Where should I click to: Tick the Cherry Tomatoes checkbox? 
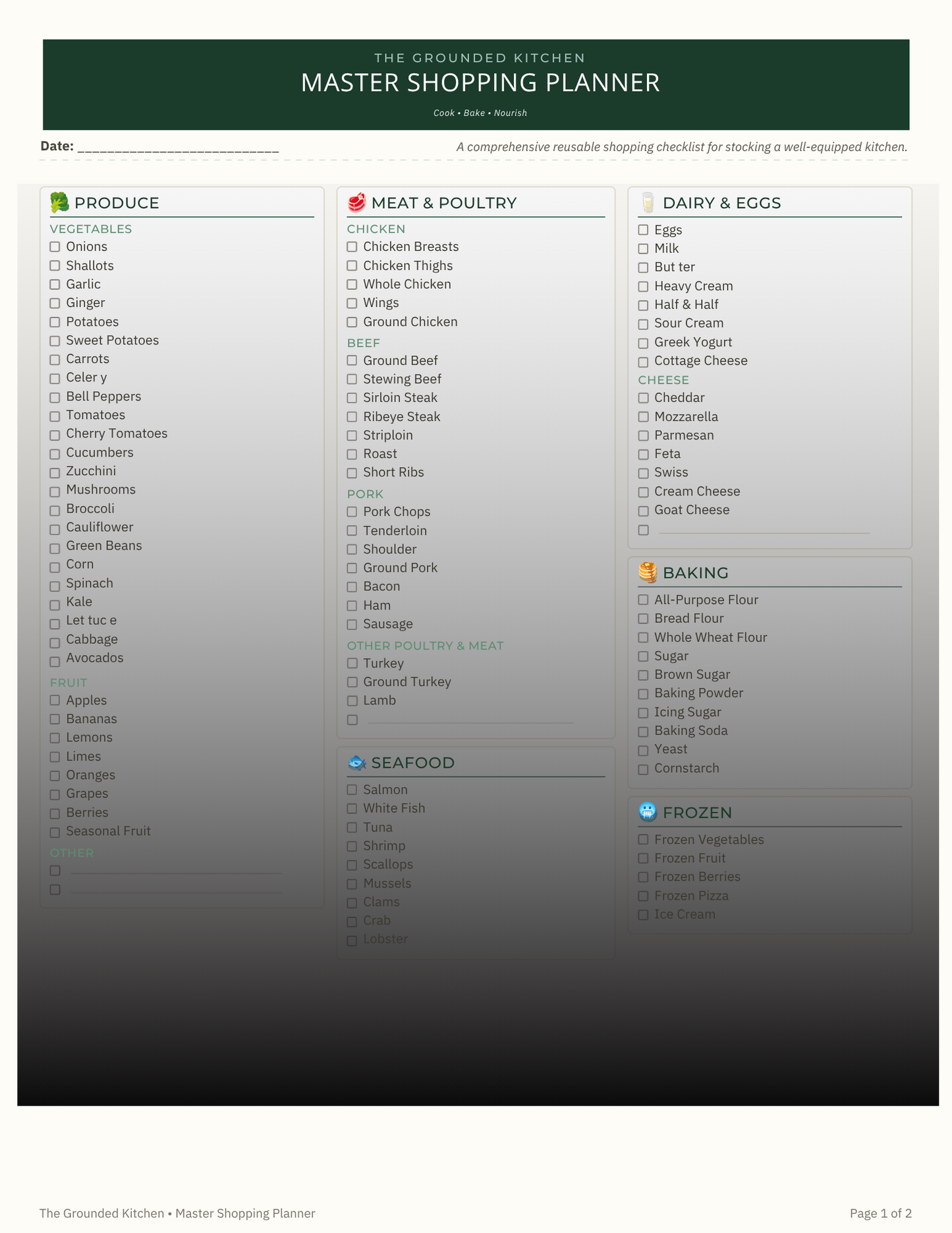[55, 434]
